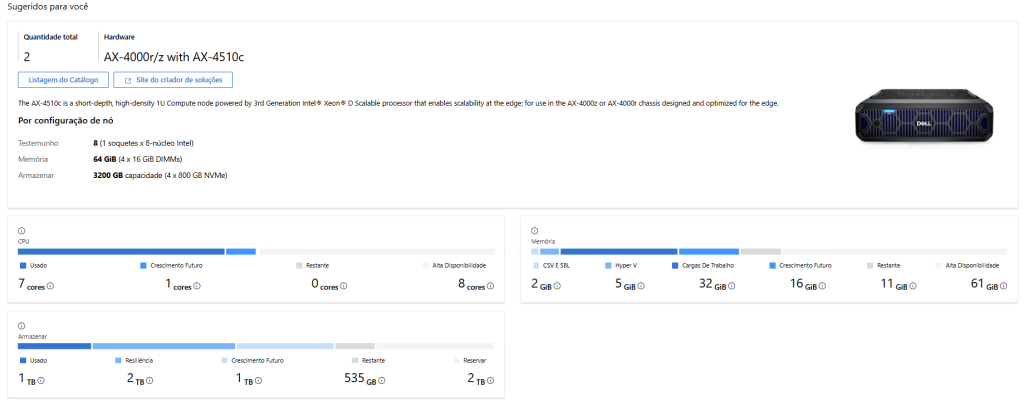Click the info icon above Memória label
Viewport: 1024px width, 406px height.
click(534, 230)
